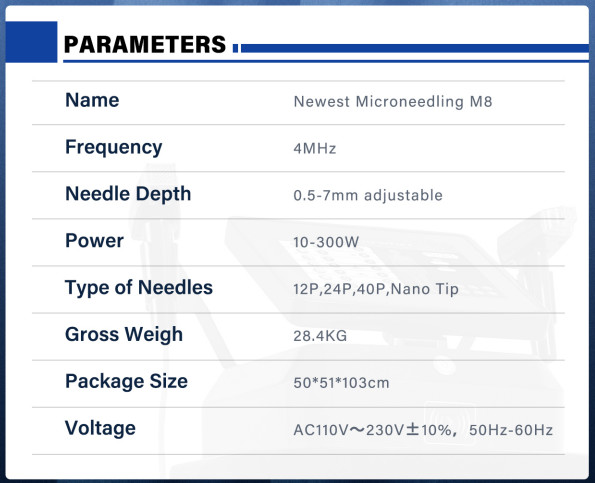Select the Needle Depth label
The image size is (595, 483).
point(128,194)
